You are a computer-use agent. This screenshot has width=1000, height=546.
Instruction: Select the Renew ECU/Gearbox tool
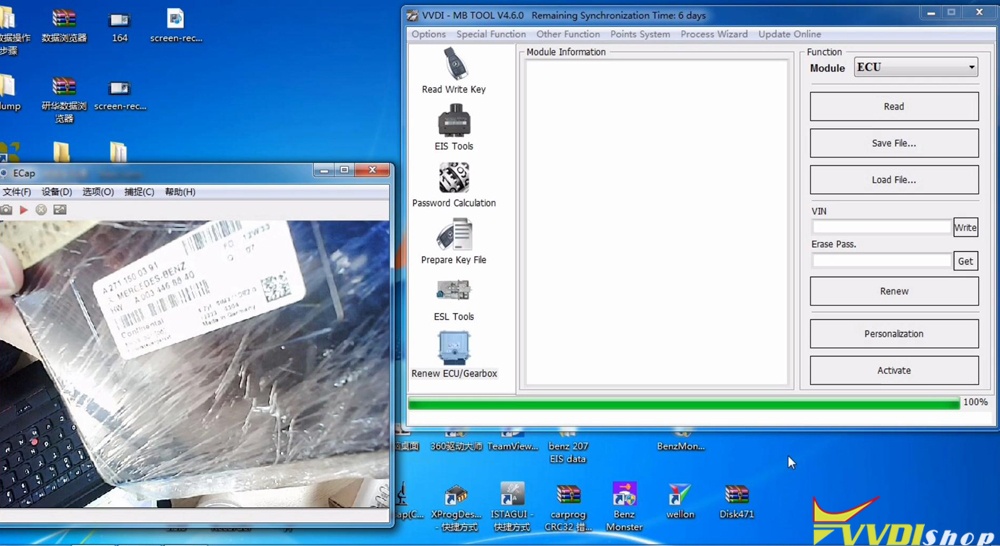click(453, 355)
